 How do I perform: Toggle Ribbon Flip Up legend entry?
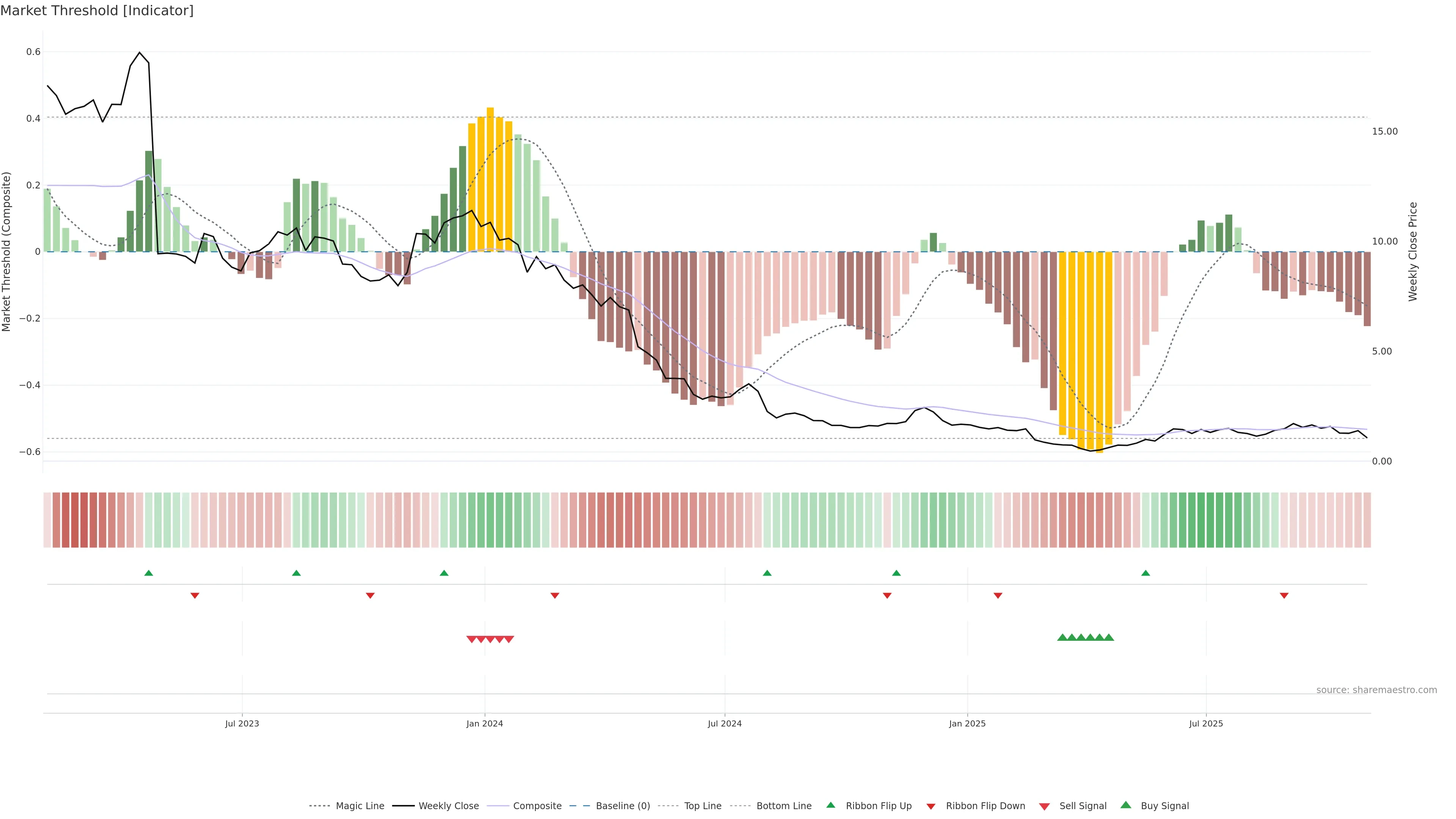[879, 806]
